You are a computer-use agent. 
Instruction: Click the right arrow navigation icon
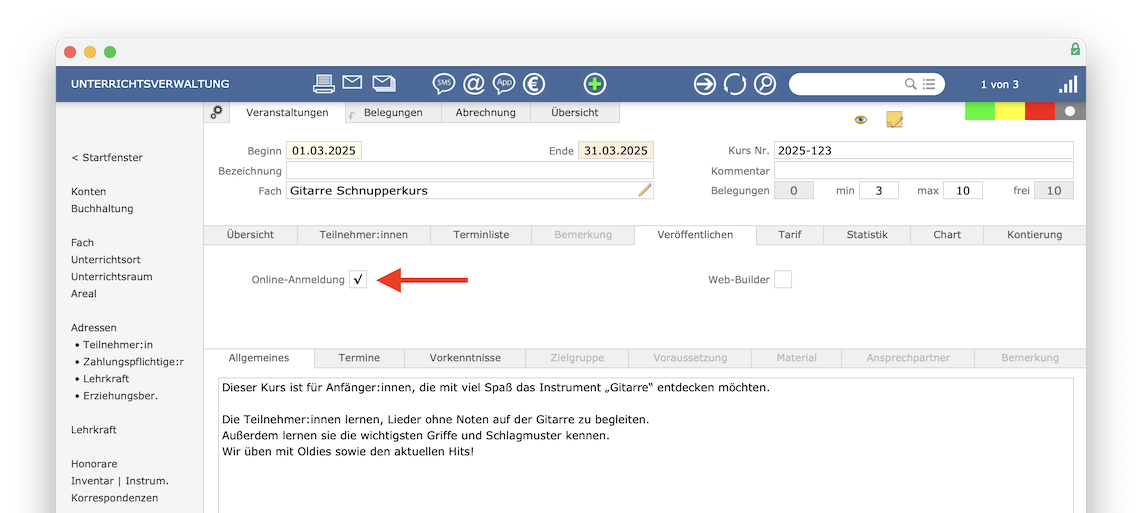[704, 84]
